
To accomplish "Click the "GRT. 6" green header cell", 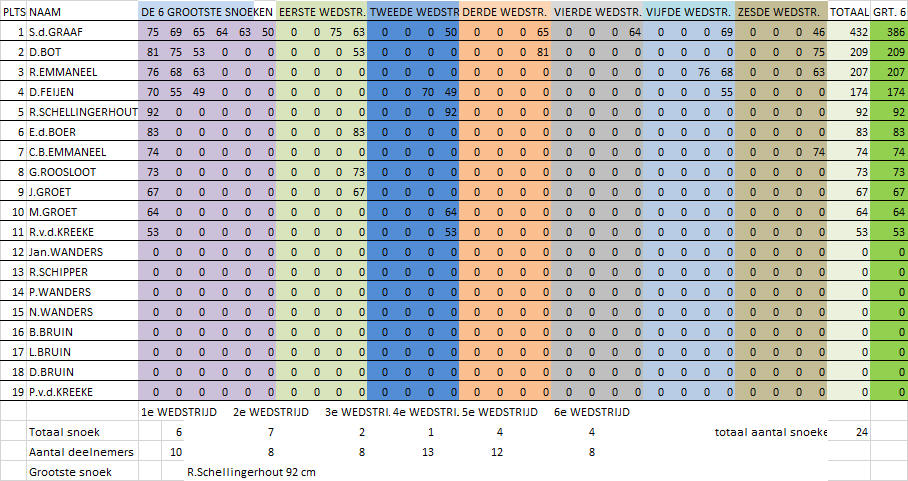I will (x=889, y=12).
